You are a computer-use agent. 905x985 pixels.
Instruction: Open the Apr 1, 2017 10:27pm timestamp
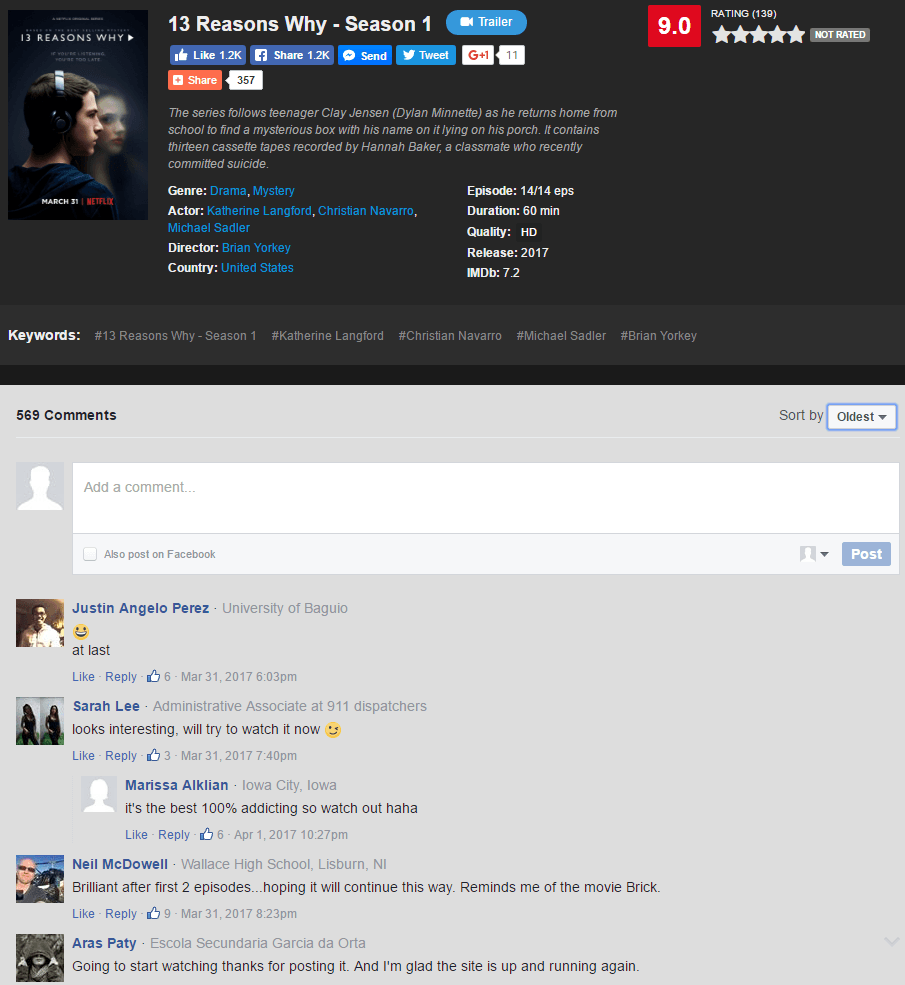[x=291, y=835]
